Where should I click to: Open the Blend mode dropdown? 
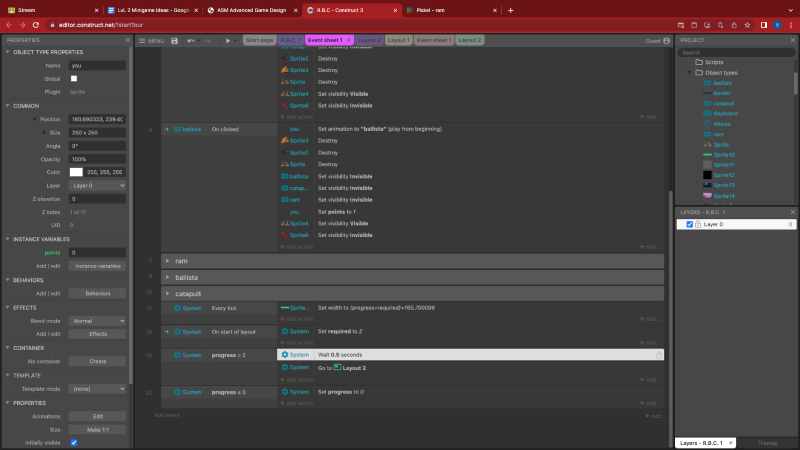pyautogui.click(x=97, y=321)
